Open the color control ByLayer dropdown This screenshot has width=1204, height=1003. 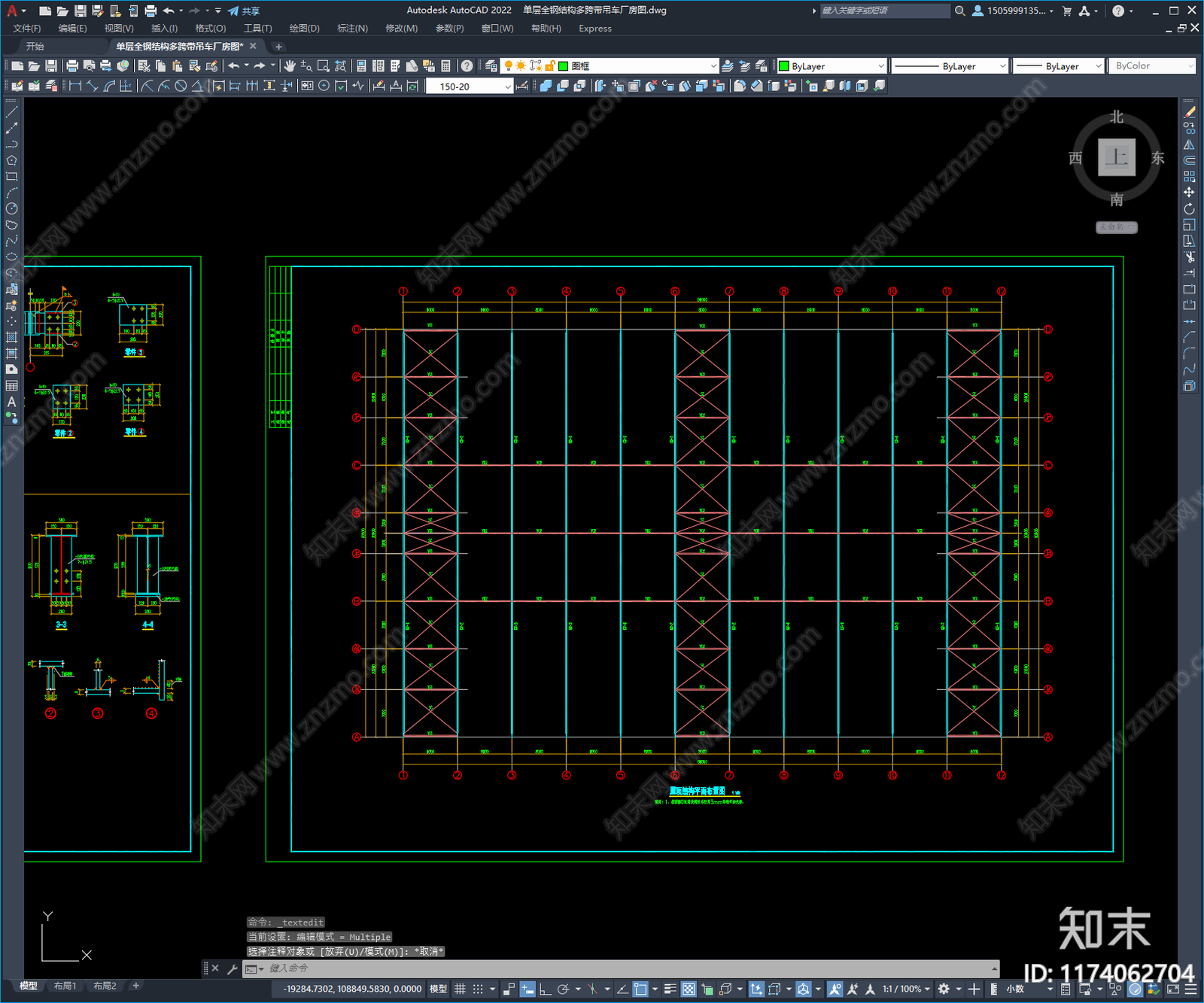pos(832,66)
